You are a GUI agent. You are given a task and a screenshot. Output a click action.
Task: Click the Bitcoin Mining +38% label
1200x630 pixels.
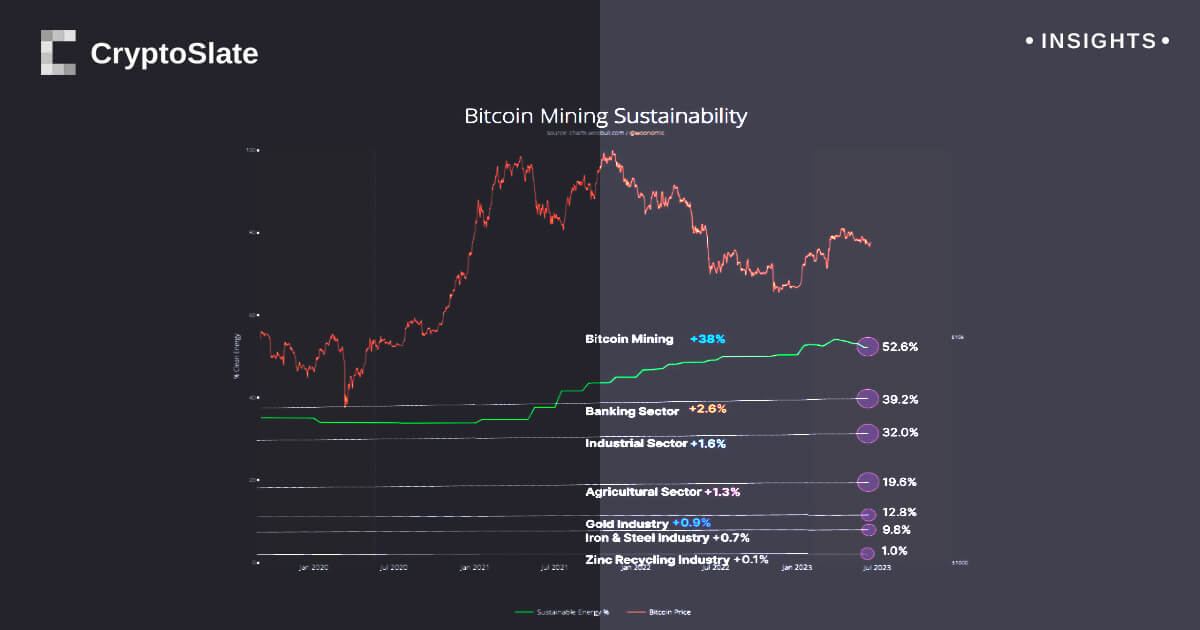[x=655, y=339]
